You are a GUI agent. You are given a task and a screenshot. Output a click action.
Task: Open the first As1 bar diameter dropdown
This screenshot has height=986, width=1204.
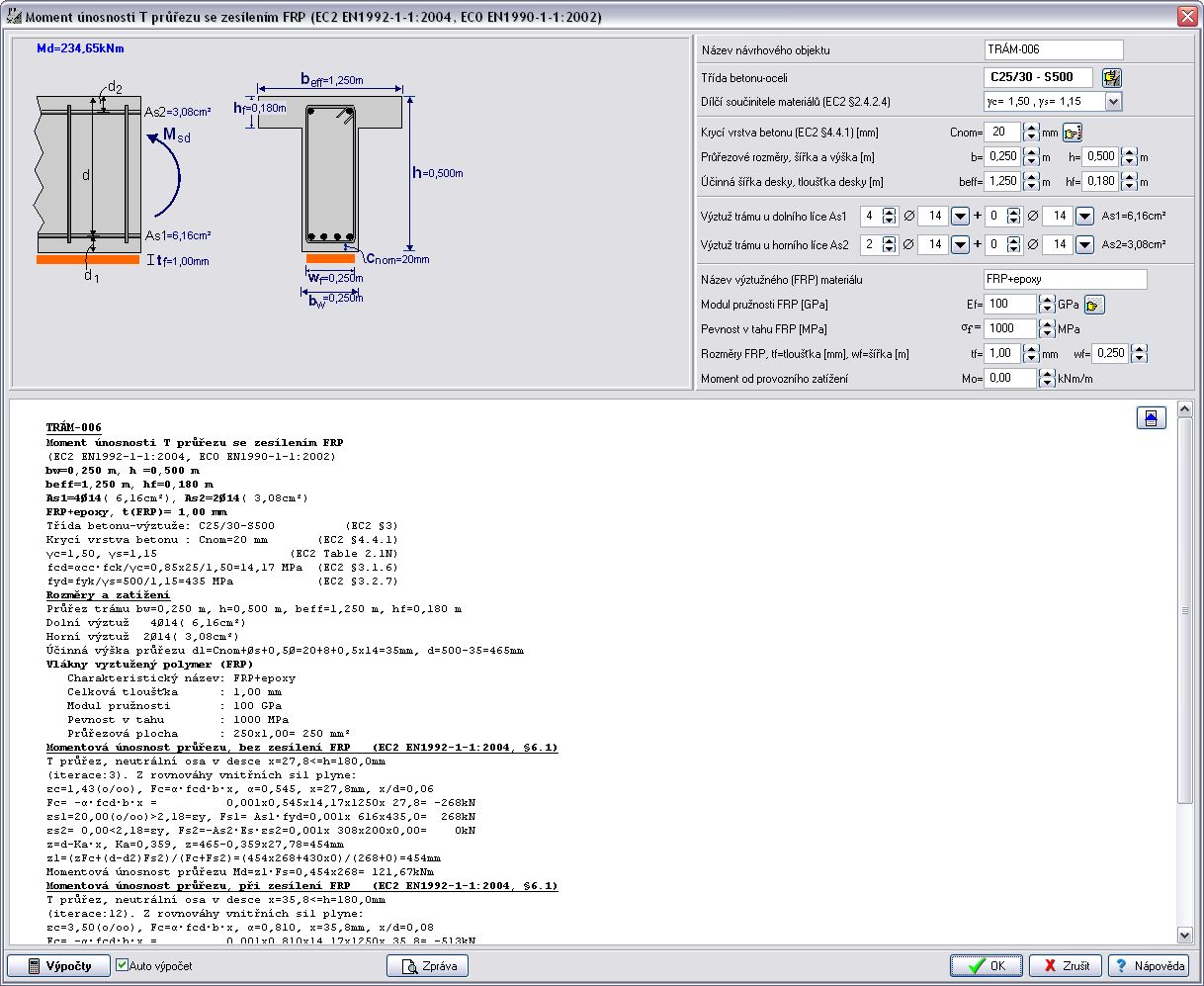tap(960, 217)
